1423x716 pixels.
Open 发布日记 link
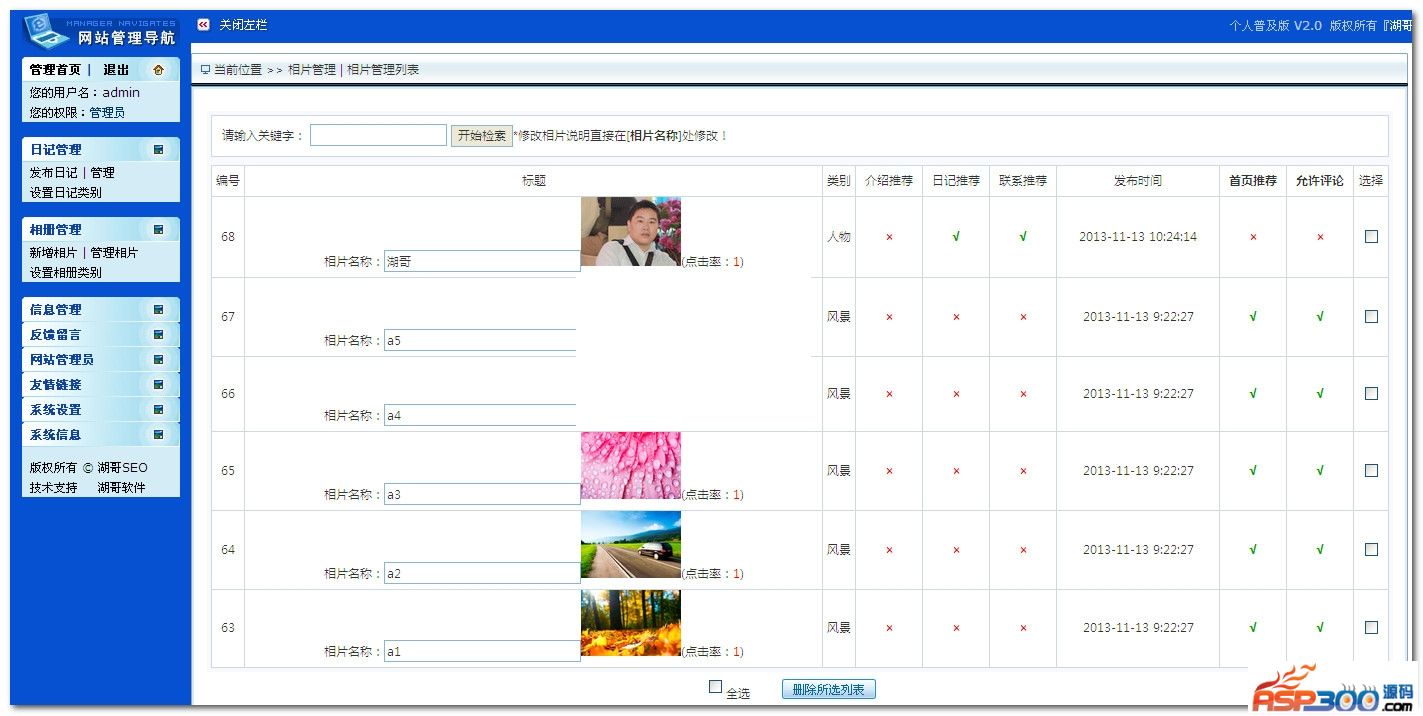coord(53,173)
